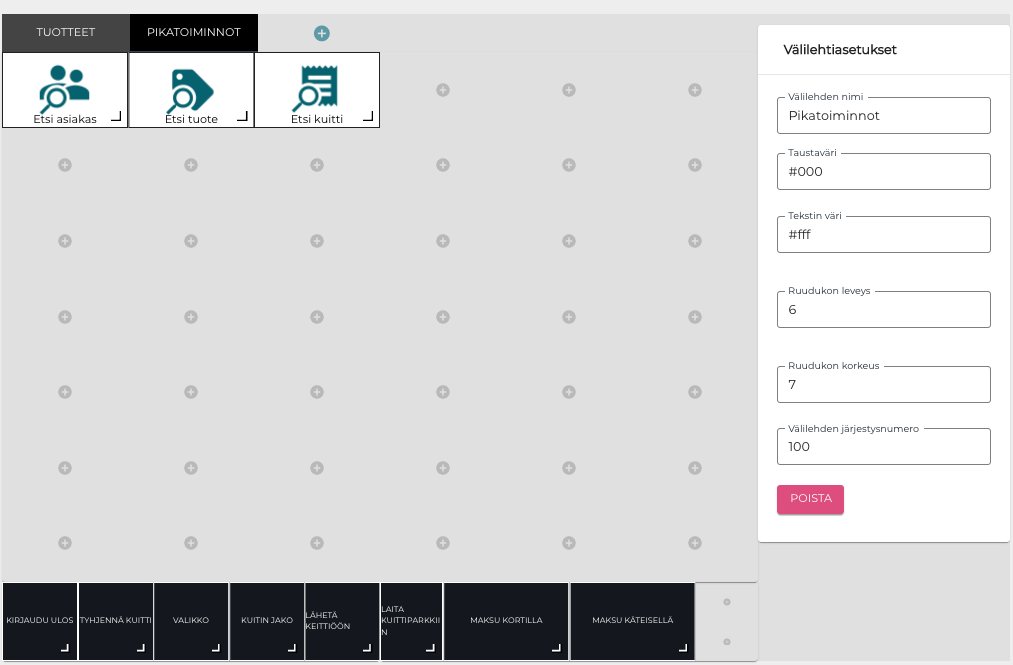The width and height of the screenshot is (1013, 665).
Task: Click the Kirjaudu ulos button
Action: point(40,620)
